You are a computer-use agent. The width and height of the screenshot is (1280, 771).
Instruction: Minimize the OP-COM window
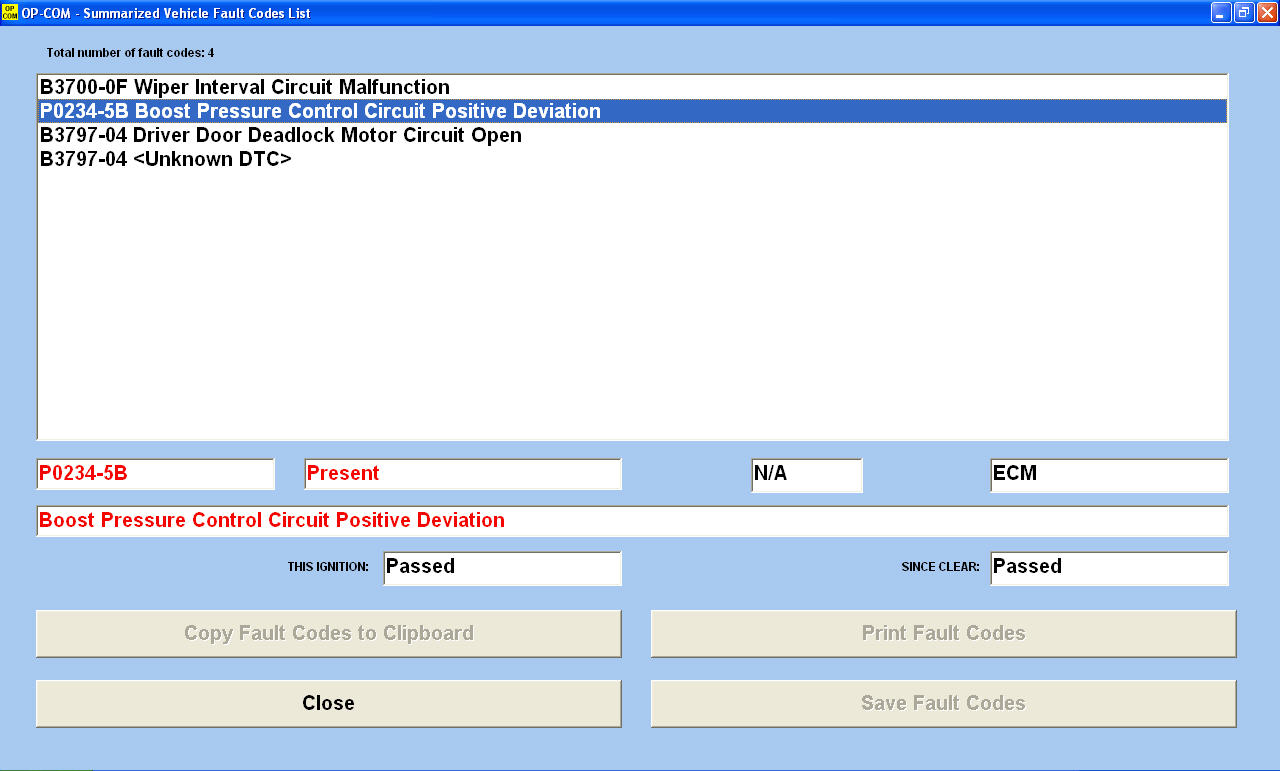1221,13
